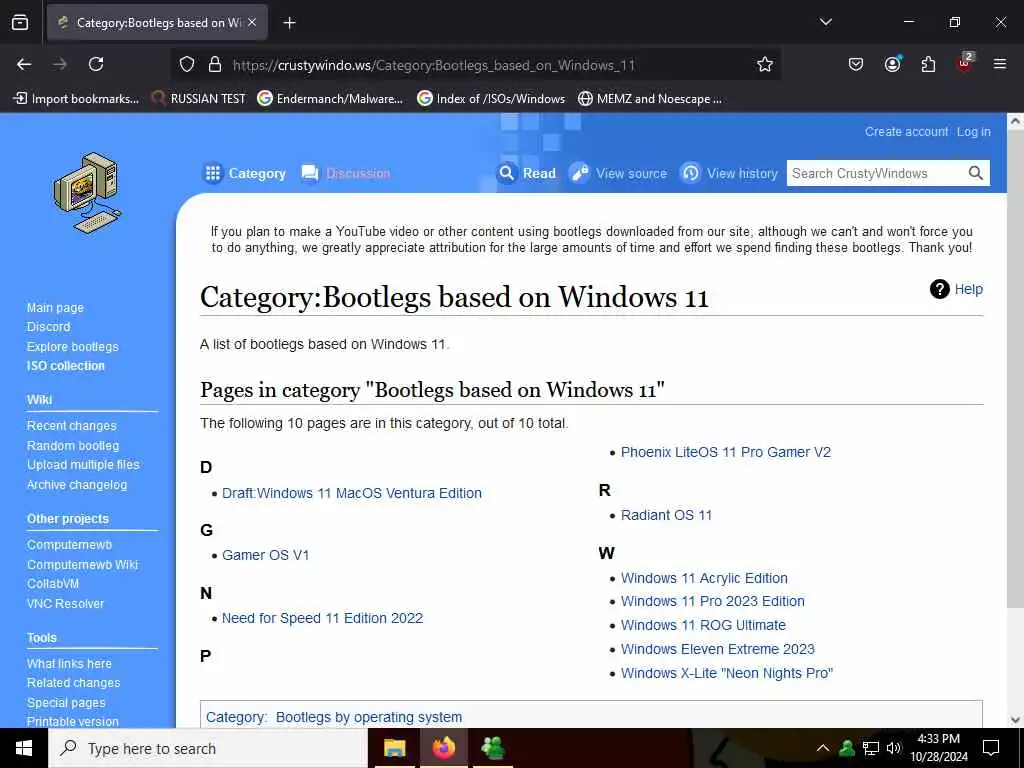Screen dimensions: 1024x768
Task: Open Special pages tool link
Action: pos(66,703)
